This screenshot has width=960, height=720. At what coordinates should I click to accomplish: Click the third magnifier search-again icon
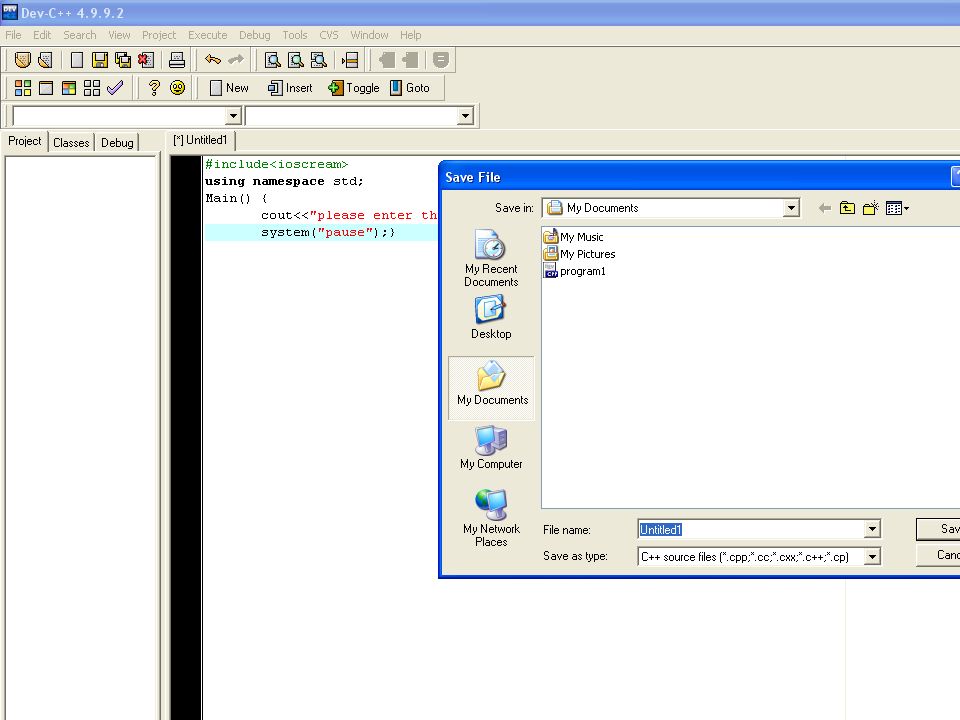coord(319,60)
